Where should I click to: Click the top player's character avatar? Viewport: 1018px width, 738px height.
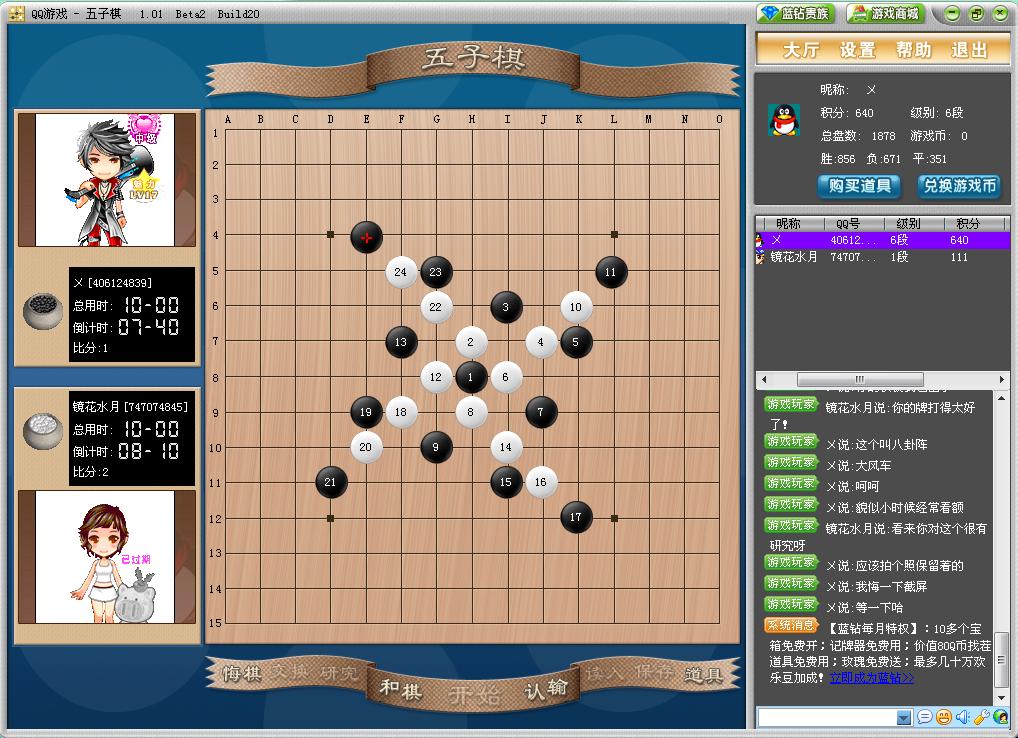(x=105, y=180)
